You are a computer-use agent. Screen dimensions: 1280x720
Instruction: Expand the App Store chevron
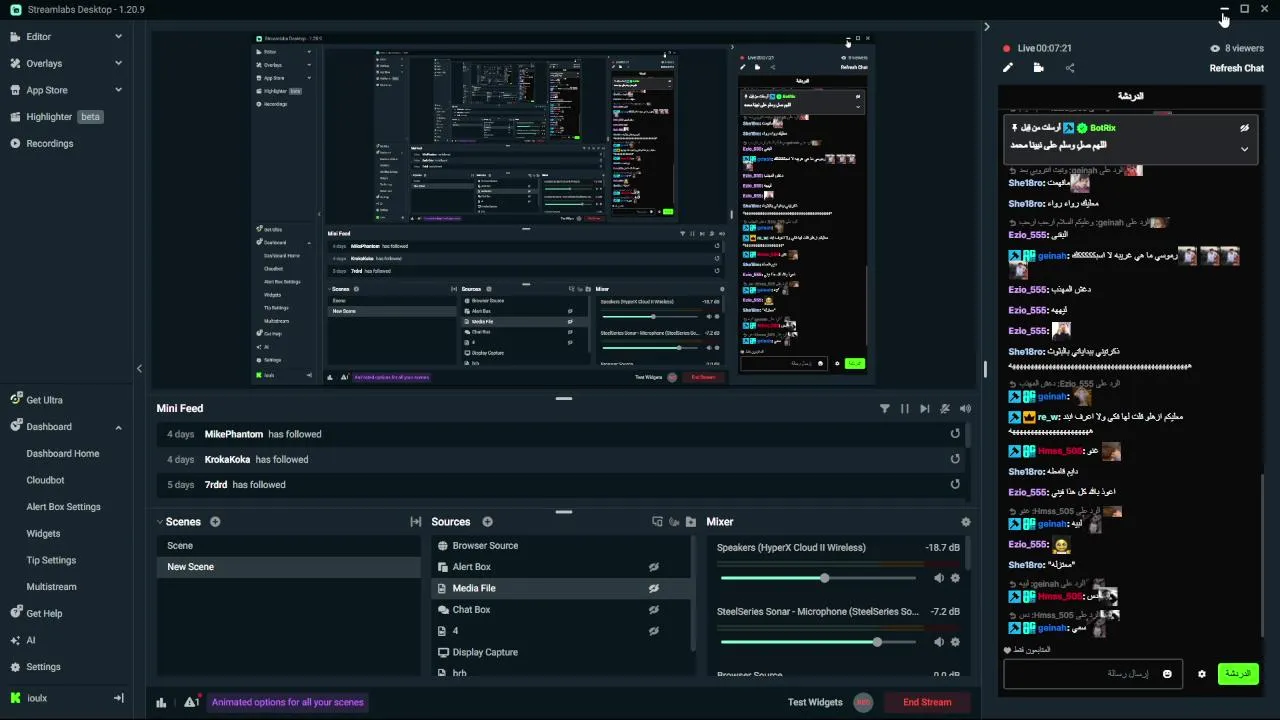pos(118,90)
